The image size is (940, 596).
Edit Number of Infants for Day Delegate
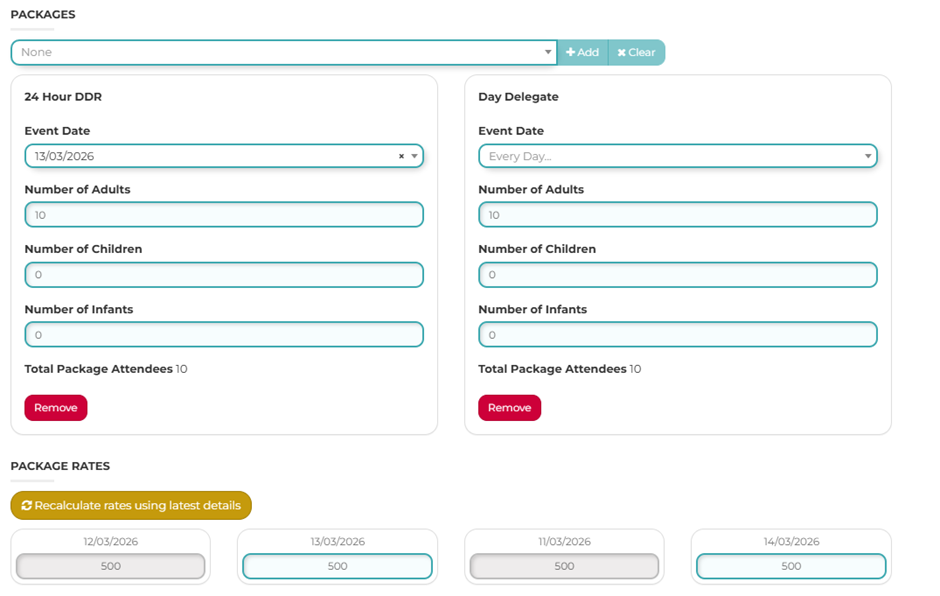click(x=677, y=335)
